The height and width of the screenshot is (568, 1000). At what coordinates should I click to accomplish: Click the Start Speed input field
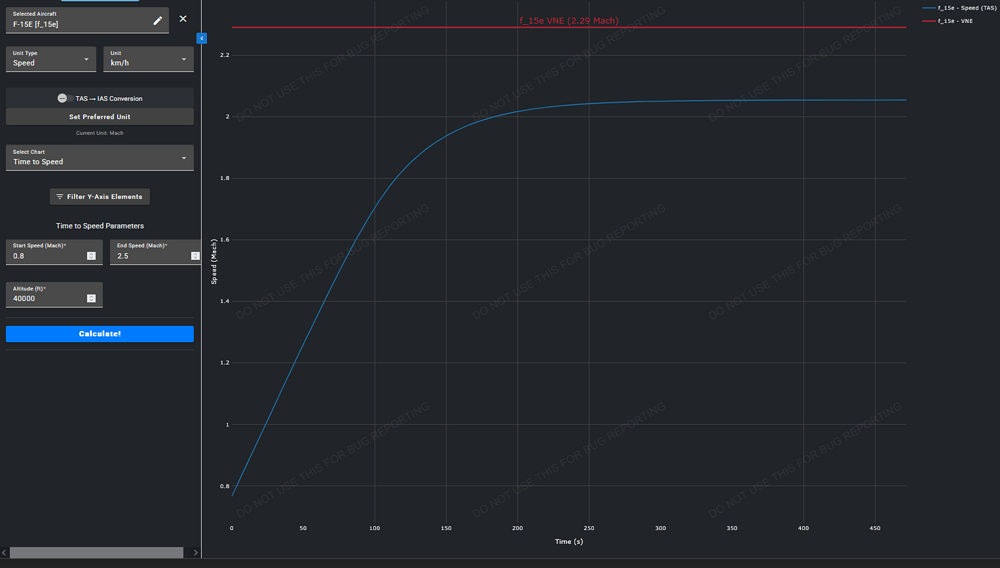[x=54, y=252]
